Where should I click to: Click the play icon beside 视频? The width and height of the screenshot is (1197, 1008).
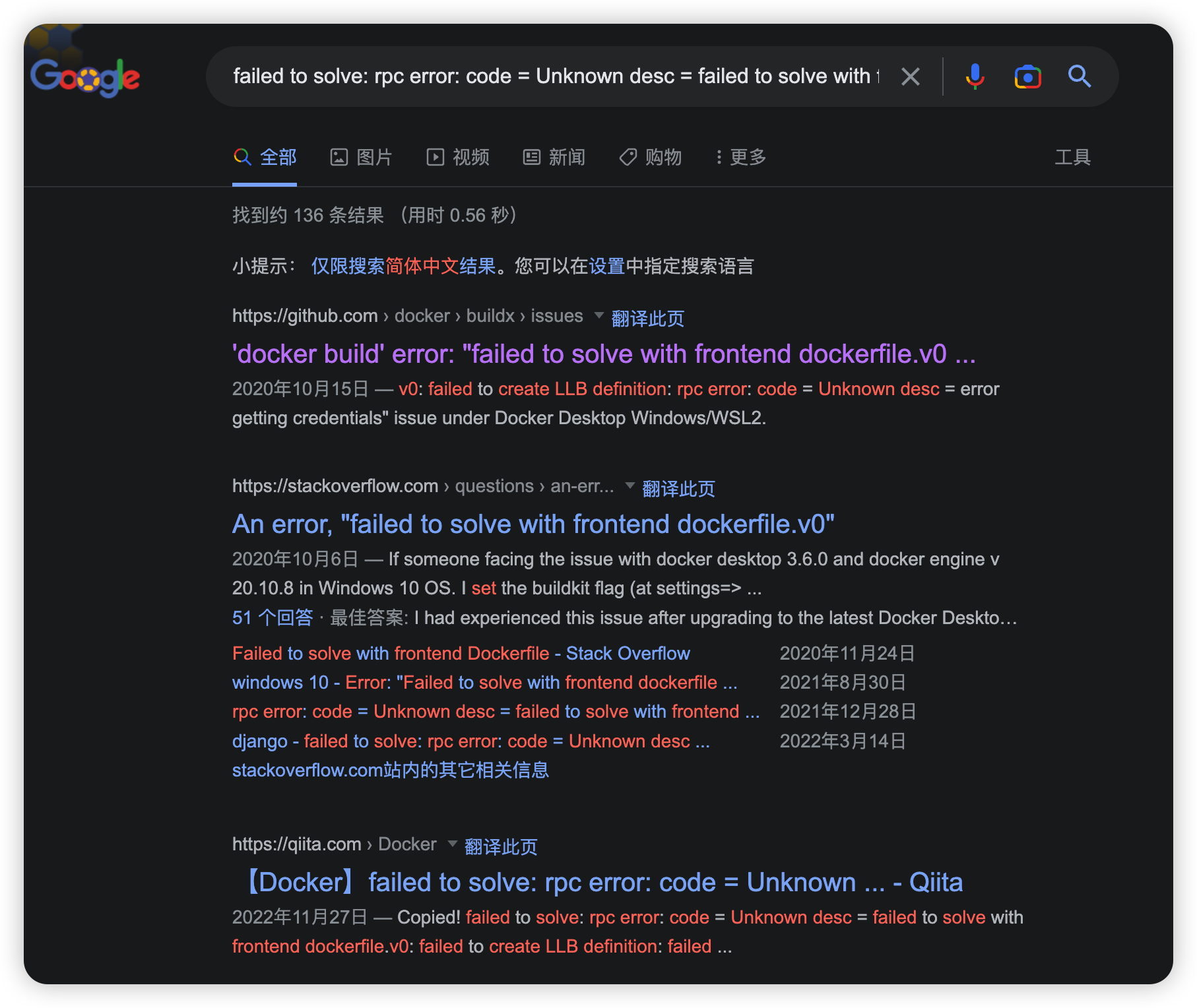[x=436, y=157]
